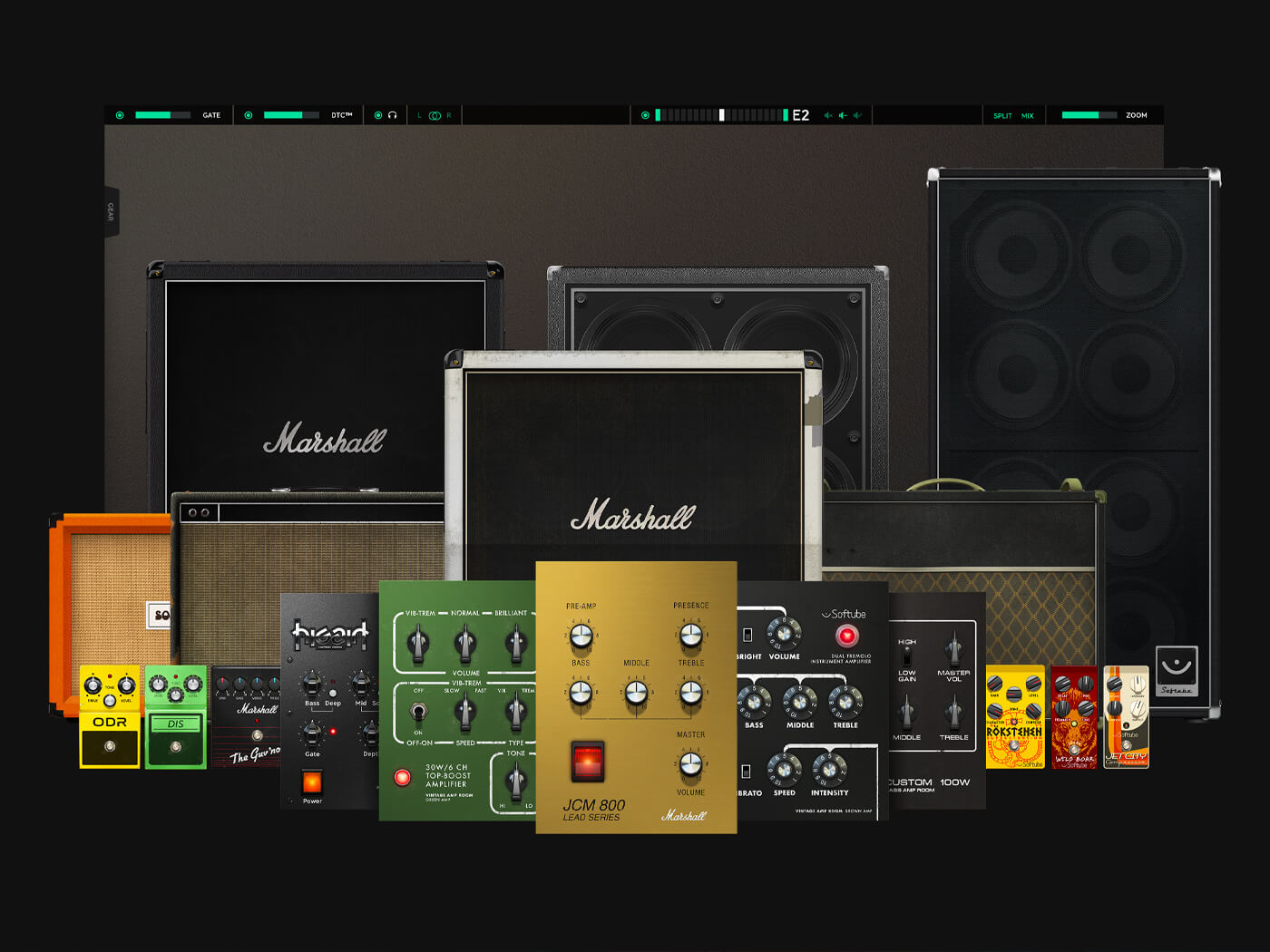Screen dimensions: 1270x952
Task: Toggle the Deep button on the bass amp
Action: (x=333, y=693)
